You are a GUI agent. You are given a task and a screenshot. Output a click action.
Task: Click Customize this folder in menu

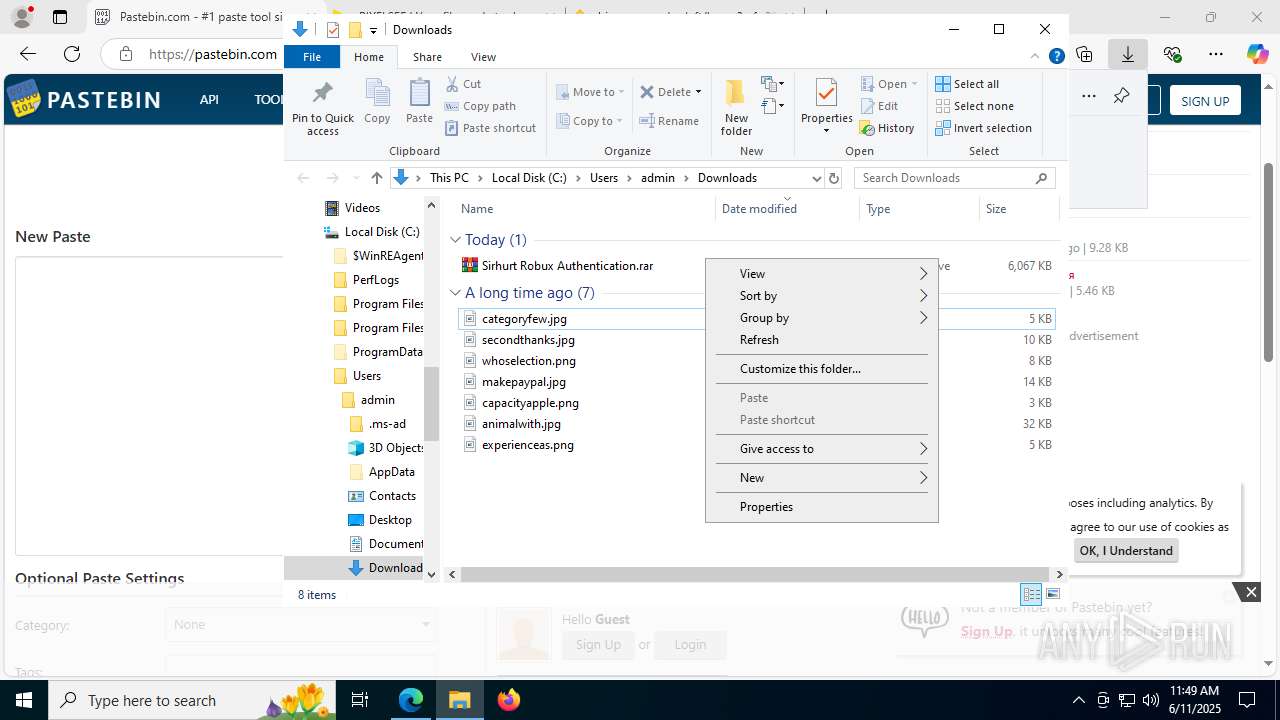click(x=822, y=369)
